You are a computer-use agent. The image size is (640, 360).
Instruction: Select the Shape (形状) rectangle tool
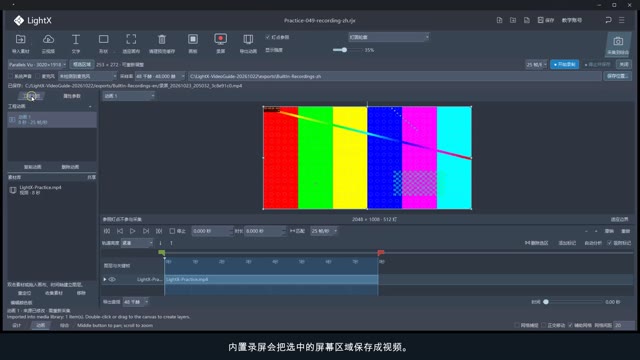(x=104, y=40)
